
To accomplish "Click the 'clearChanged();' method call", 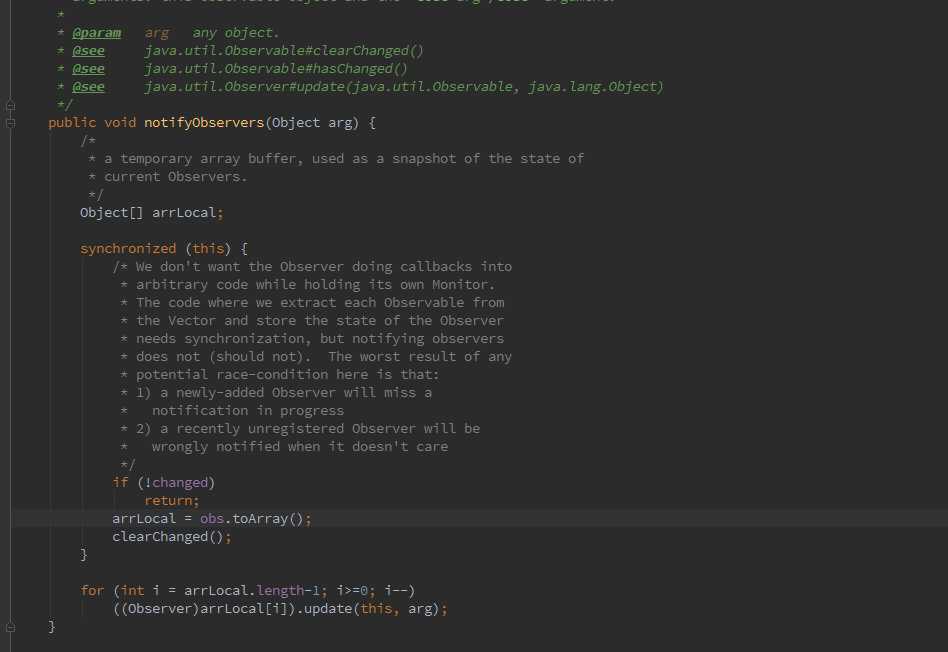I will (x=172, y=537).
